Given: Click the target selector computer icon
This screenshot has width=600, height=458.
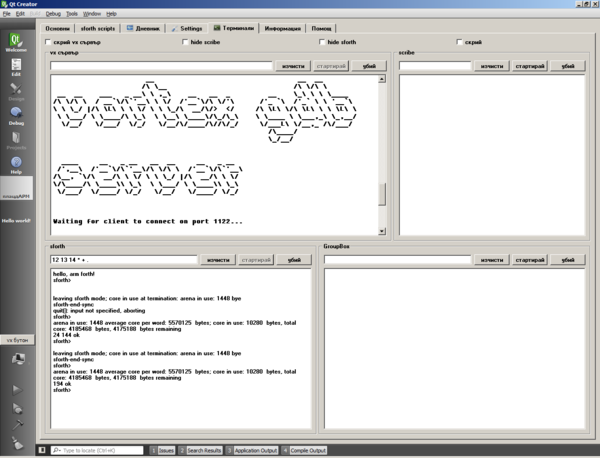Looking at the screenshot, I should click(18, 359).
